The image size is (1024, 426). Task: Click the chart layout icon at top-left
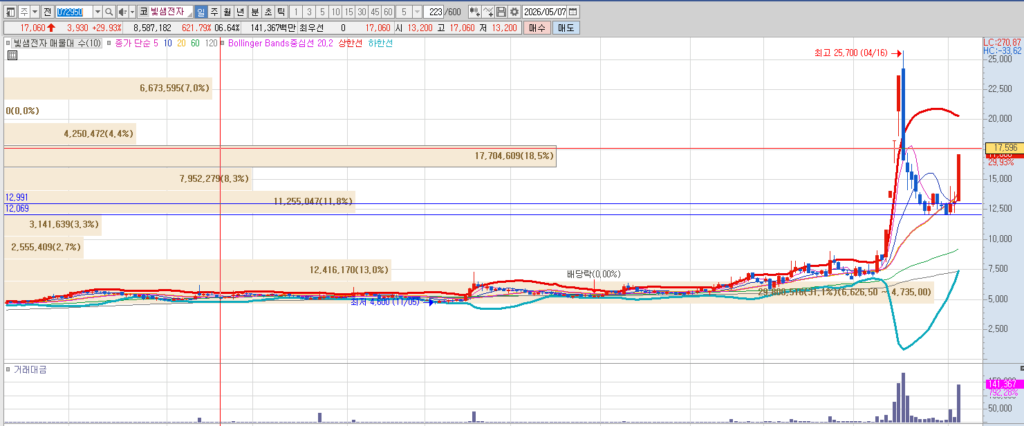coord(11,12)
